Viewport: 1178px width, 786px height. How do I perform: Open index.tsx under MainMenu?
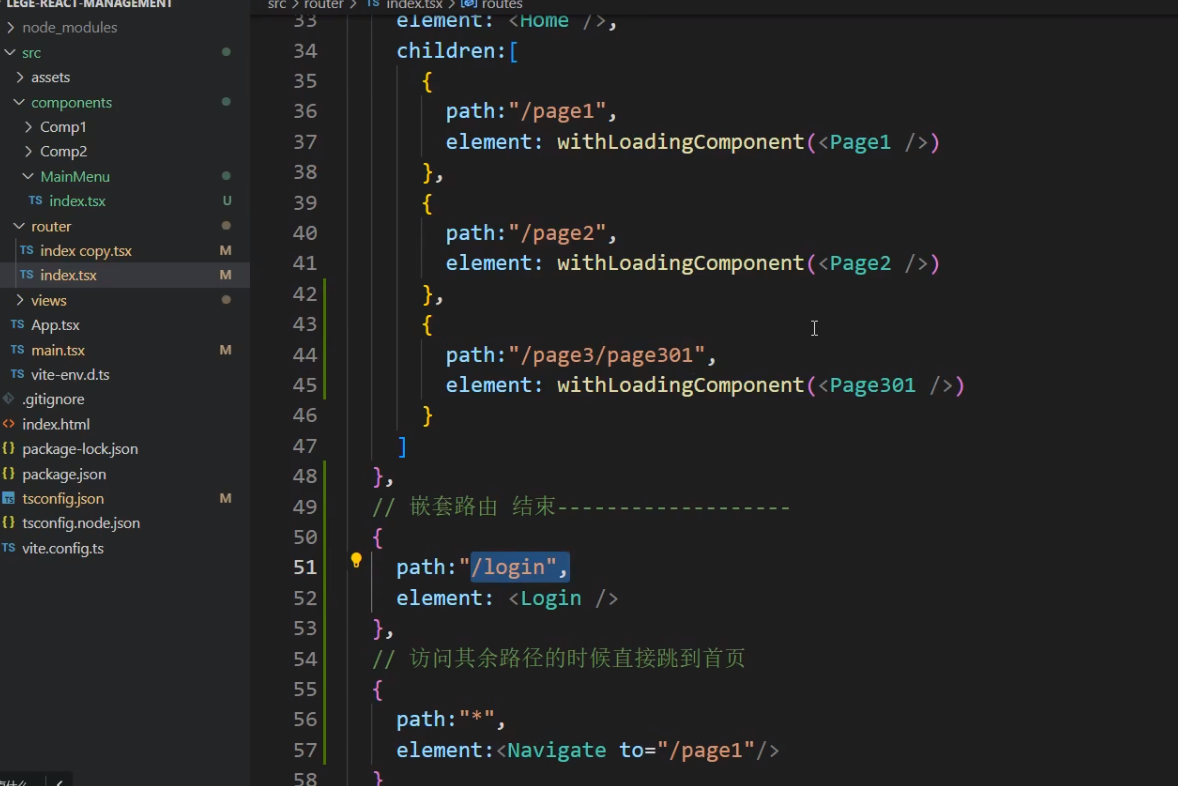coord(77,201)
